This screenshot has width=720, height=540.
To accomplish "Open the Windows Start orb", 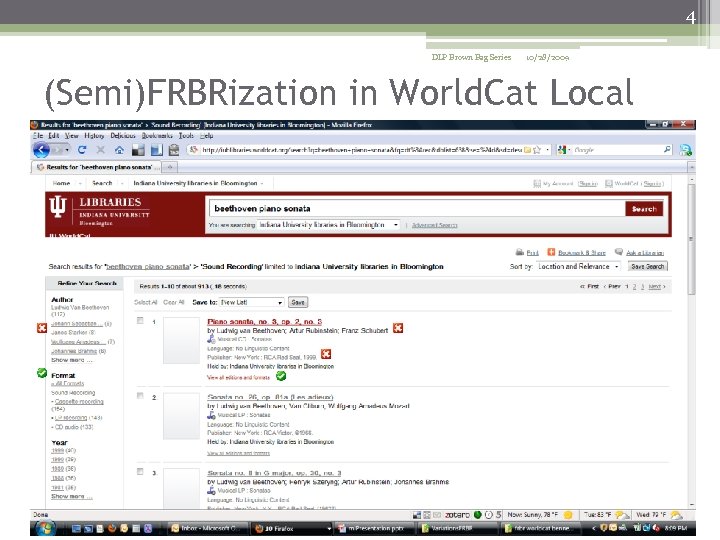I will pos(45,528).
